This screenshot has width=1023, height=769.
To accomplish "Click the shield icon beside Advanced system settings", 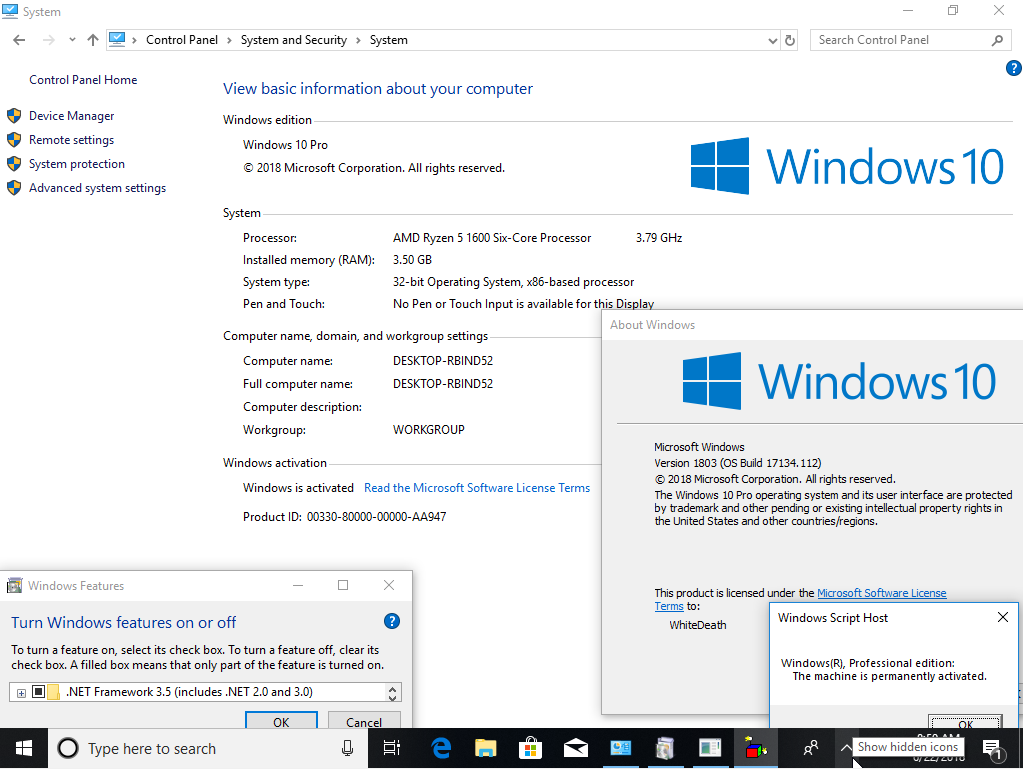I will tap(14, 188).
